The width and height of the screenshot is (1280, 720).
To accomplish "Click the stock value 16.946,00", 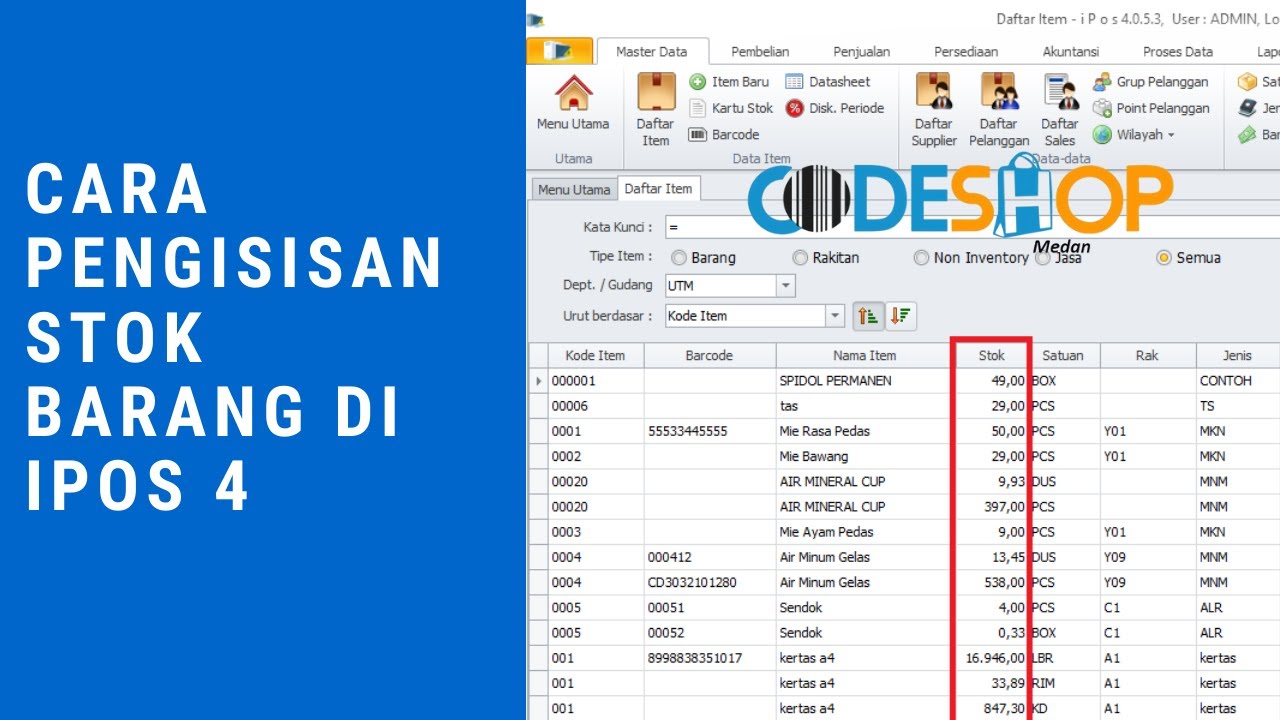I will tap(995, 658).
